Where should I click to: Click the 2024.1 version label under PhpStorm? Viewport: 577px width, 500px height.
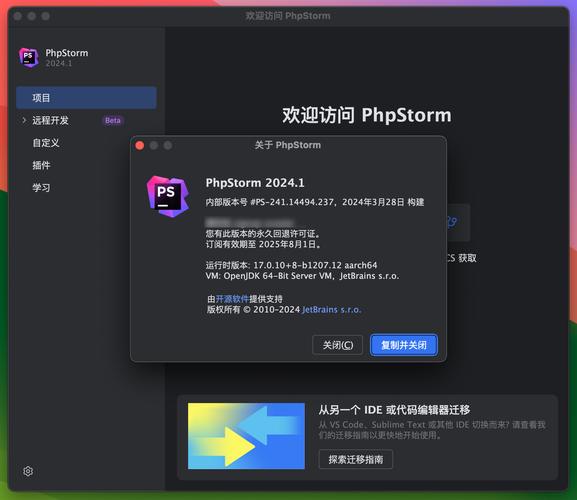pyautogui.click(x=59, y=63)
